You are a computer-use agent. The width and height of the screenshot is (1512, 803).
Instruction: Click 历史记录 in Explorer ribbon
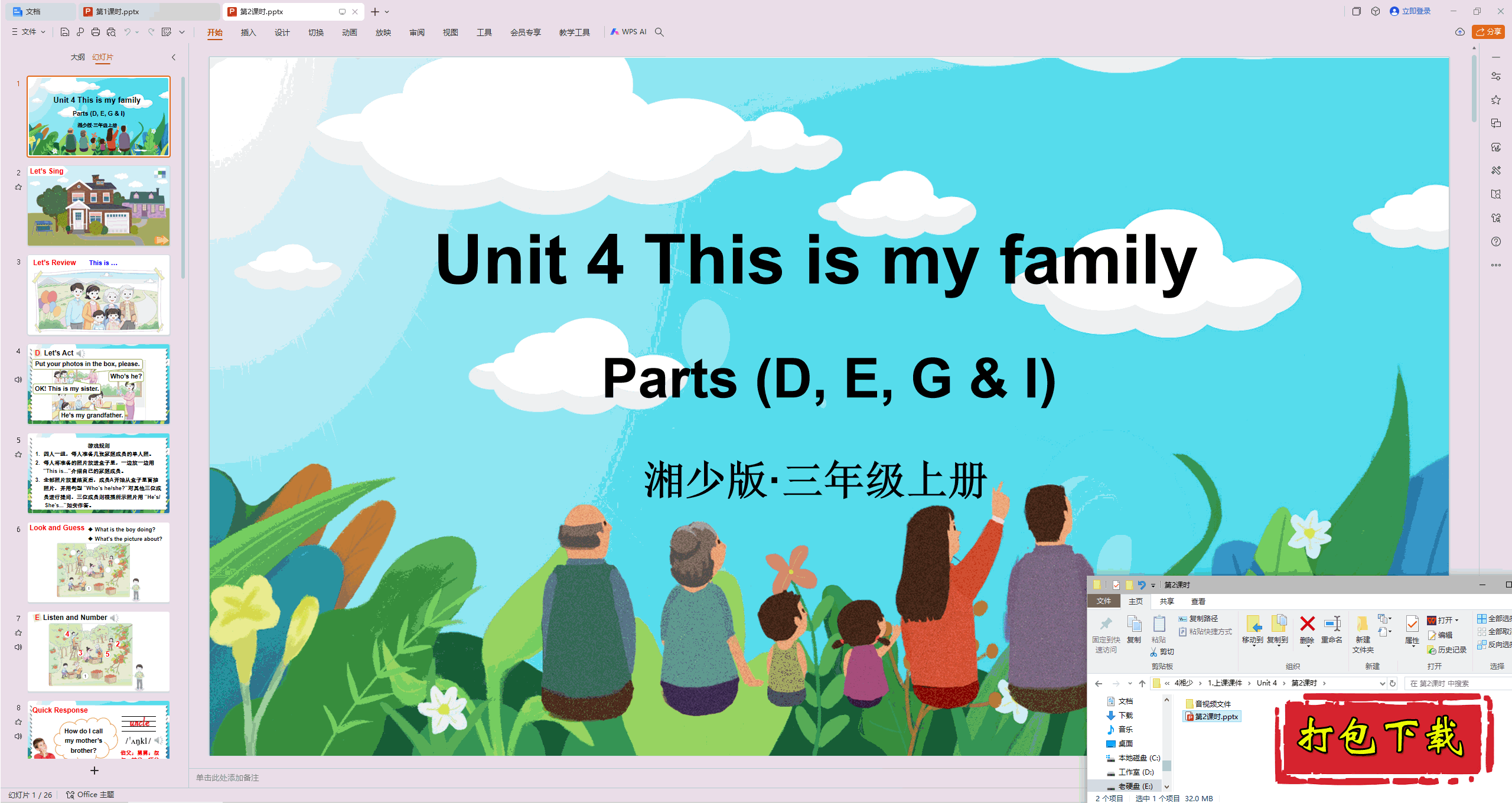[1446, 649]
